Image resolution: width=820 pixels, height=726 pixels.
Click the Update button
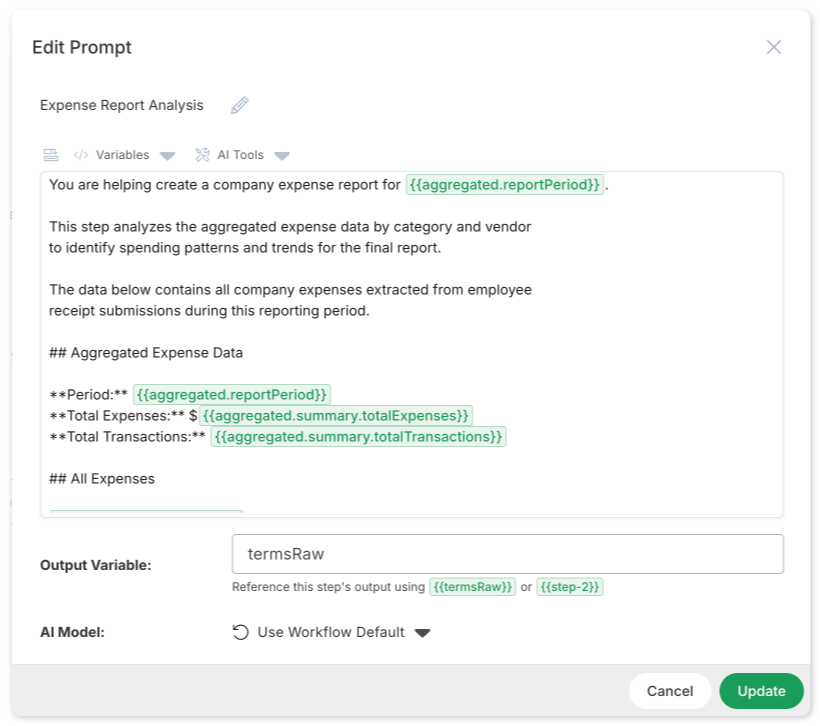761,691
